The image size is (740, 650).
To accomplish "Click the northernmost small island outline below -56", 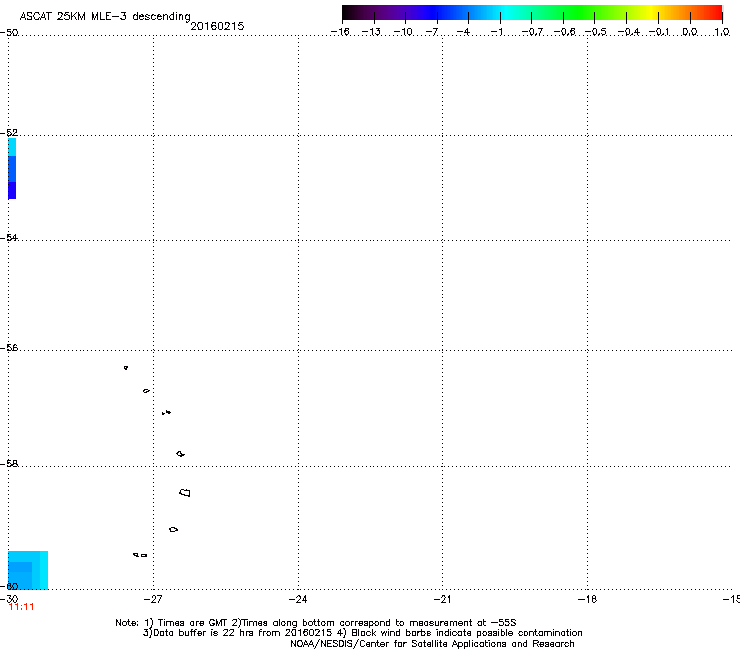I will [x=126, y=367].
